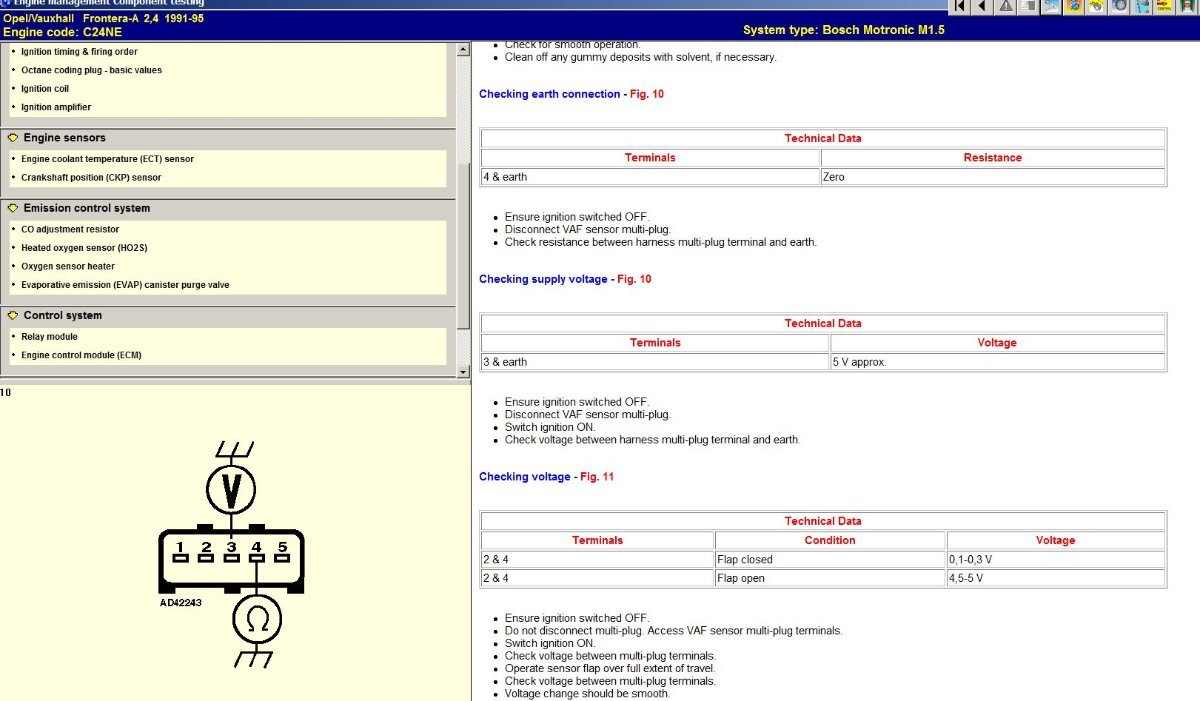Click the Fig. 11 link in Checking voltage
Screen dimensions: 1200x701
[597, 477]
